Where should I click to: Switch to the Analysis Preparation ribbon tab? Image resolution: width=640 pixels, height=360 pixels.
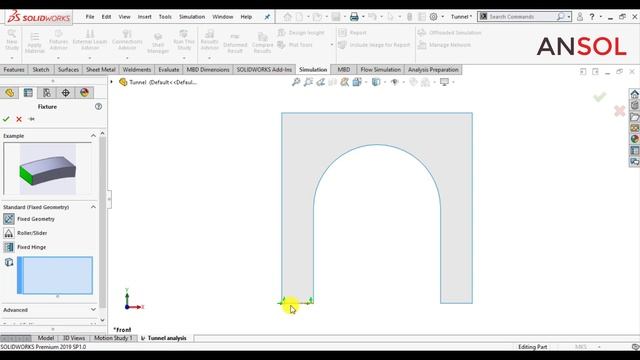(433, 70)
